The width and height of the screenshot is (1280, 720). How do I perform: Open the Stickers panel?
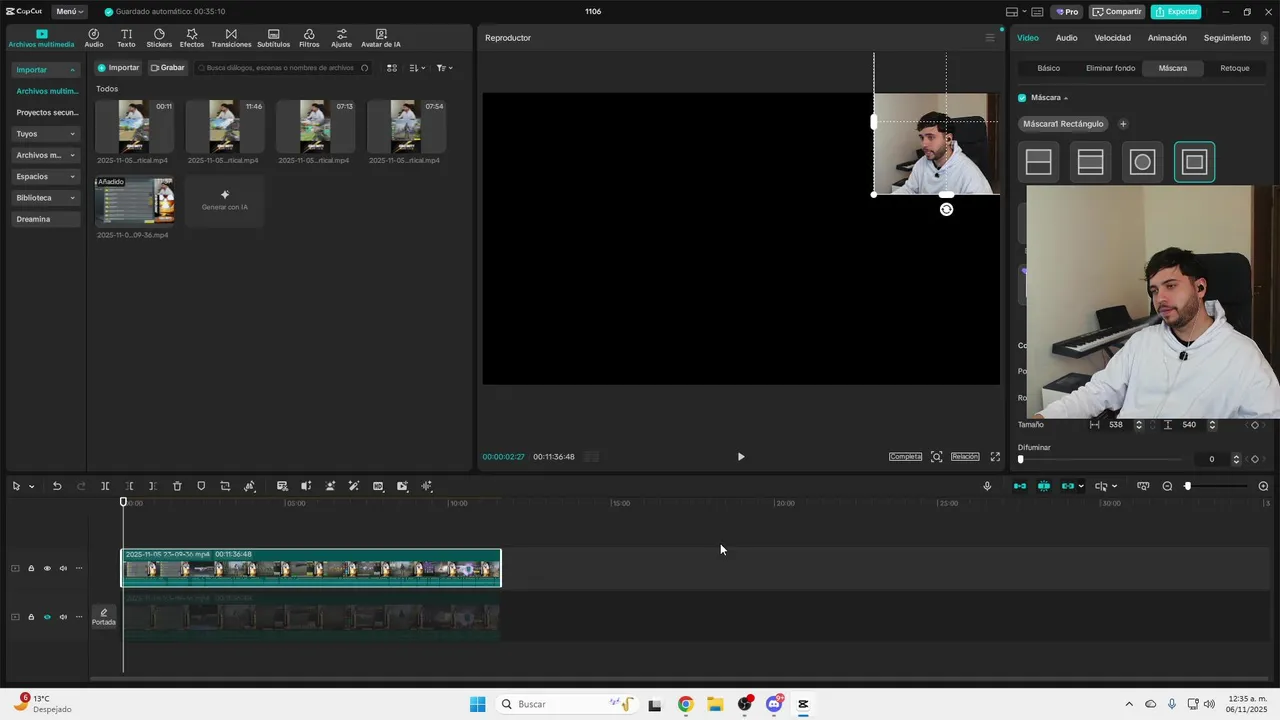point(159,38)
